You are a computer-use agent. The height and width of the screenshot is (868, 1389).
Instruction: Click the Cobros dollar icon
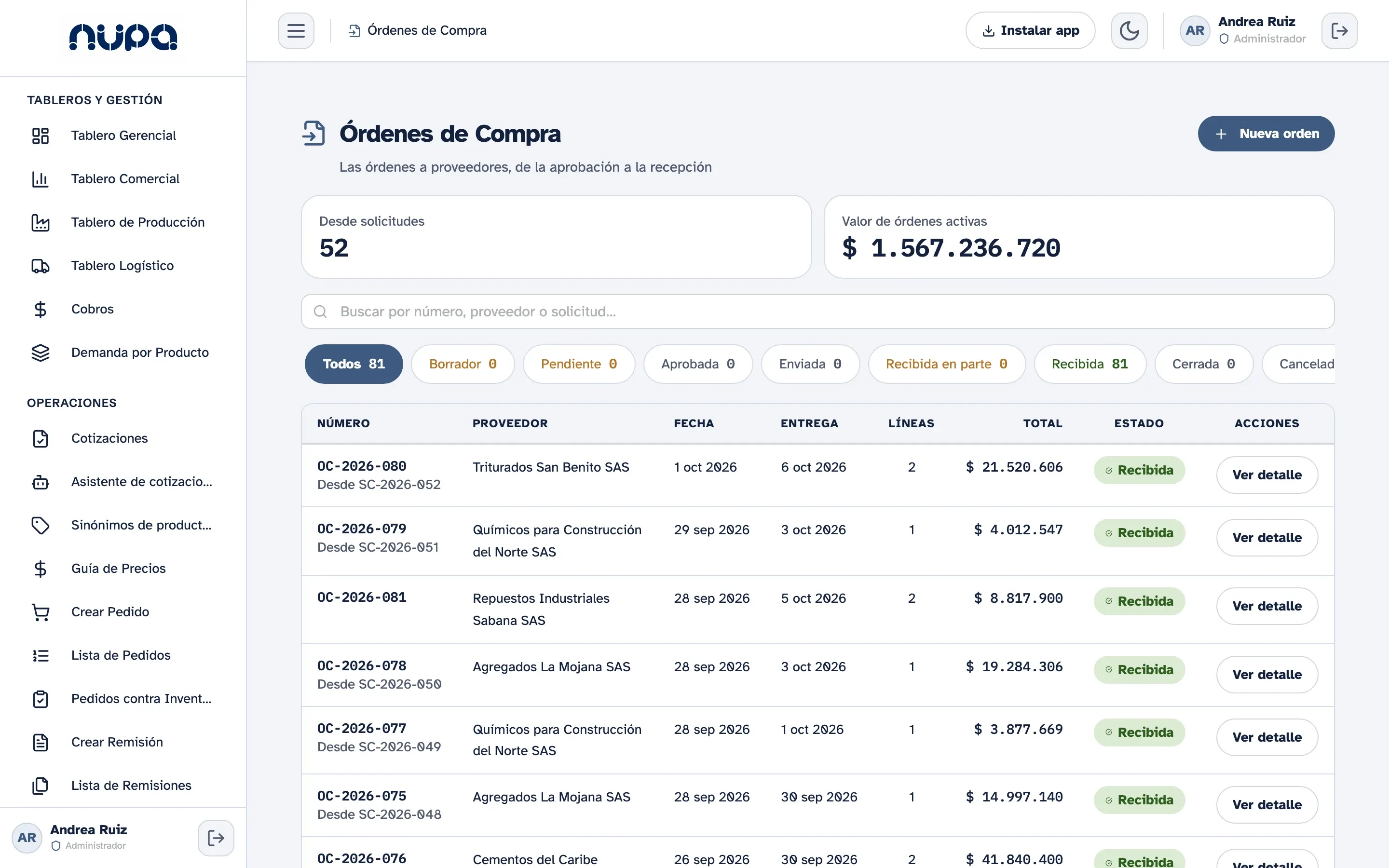tap(40, 310)
